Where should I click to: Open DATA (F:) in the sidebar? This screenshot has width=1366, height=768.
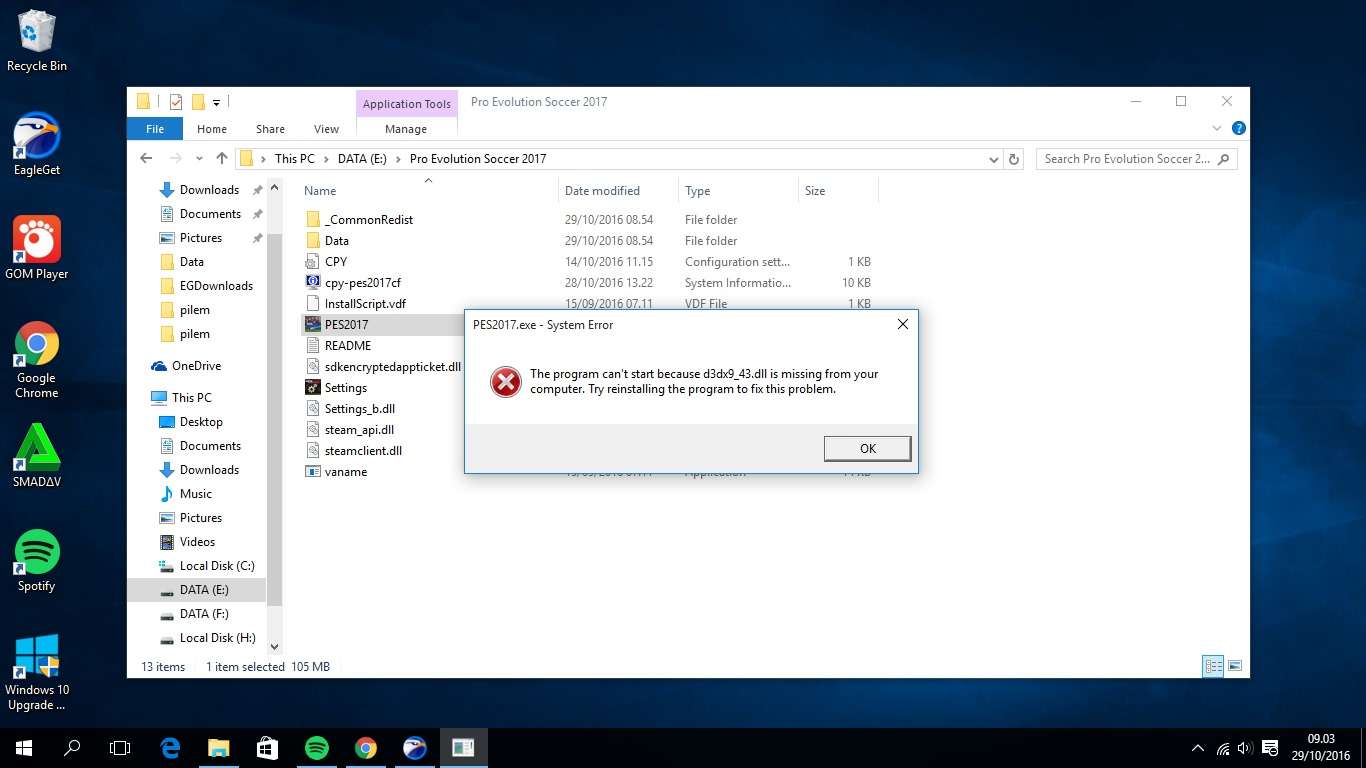point(204,614)
